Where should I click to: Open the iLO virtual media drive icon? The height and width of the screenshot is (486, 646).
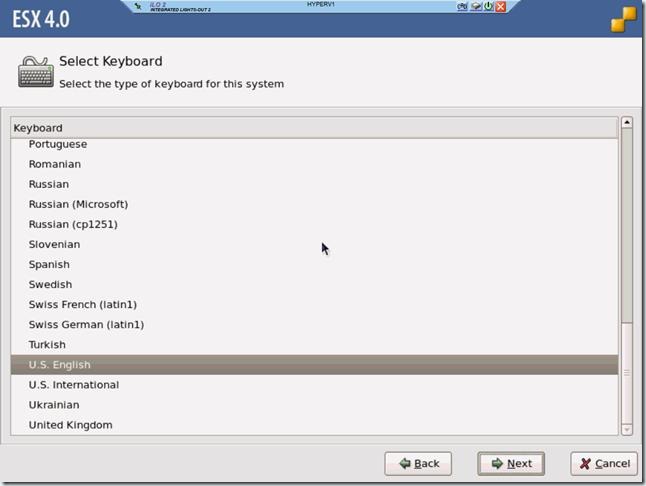pyautogui.click(x=476, y=6)
